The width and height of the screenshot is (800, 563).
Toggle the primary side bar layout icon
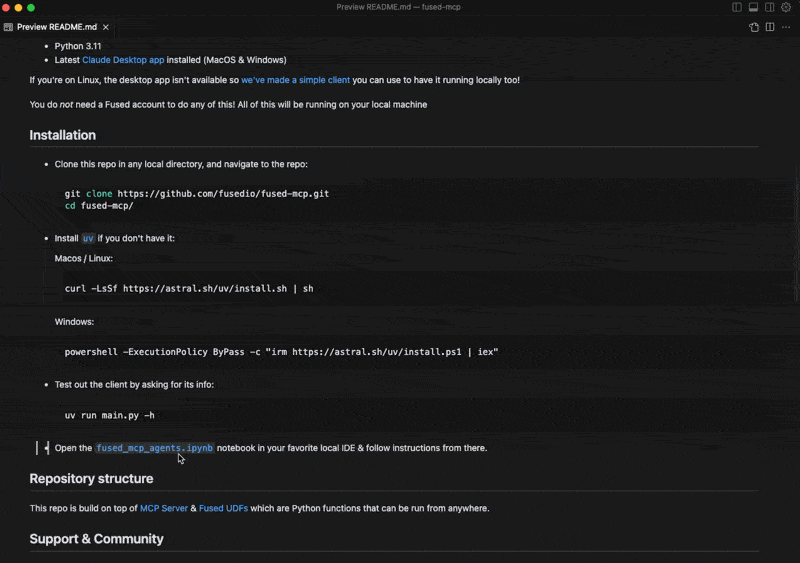737,7
